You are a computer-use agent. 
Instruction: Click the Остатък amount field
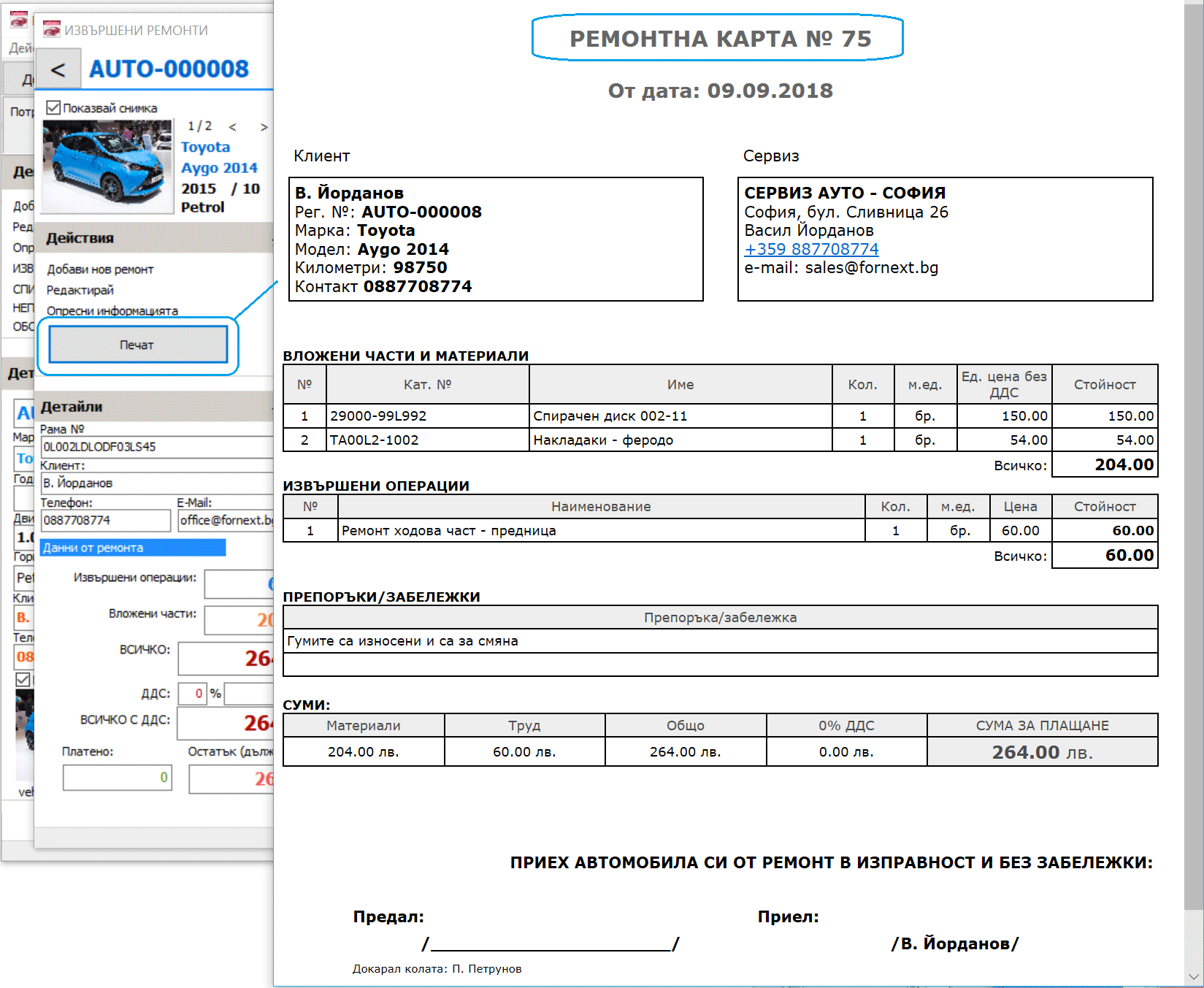231,779
